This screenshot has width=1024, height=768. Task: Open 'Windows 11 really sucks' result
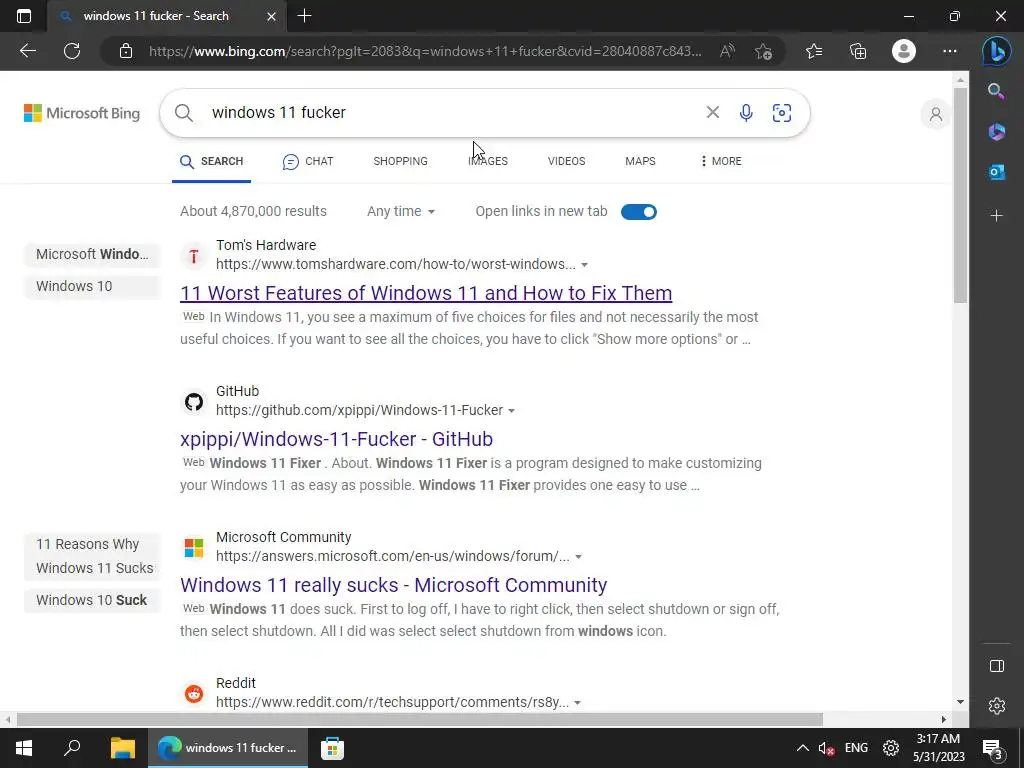pos(394,584)
